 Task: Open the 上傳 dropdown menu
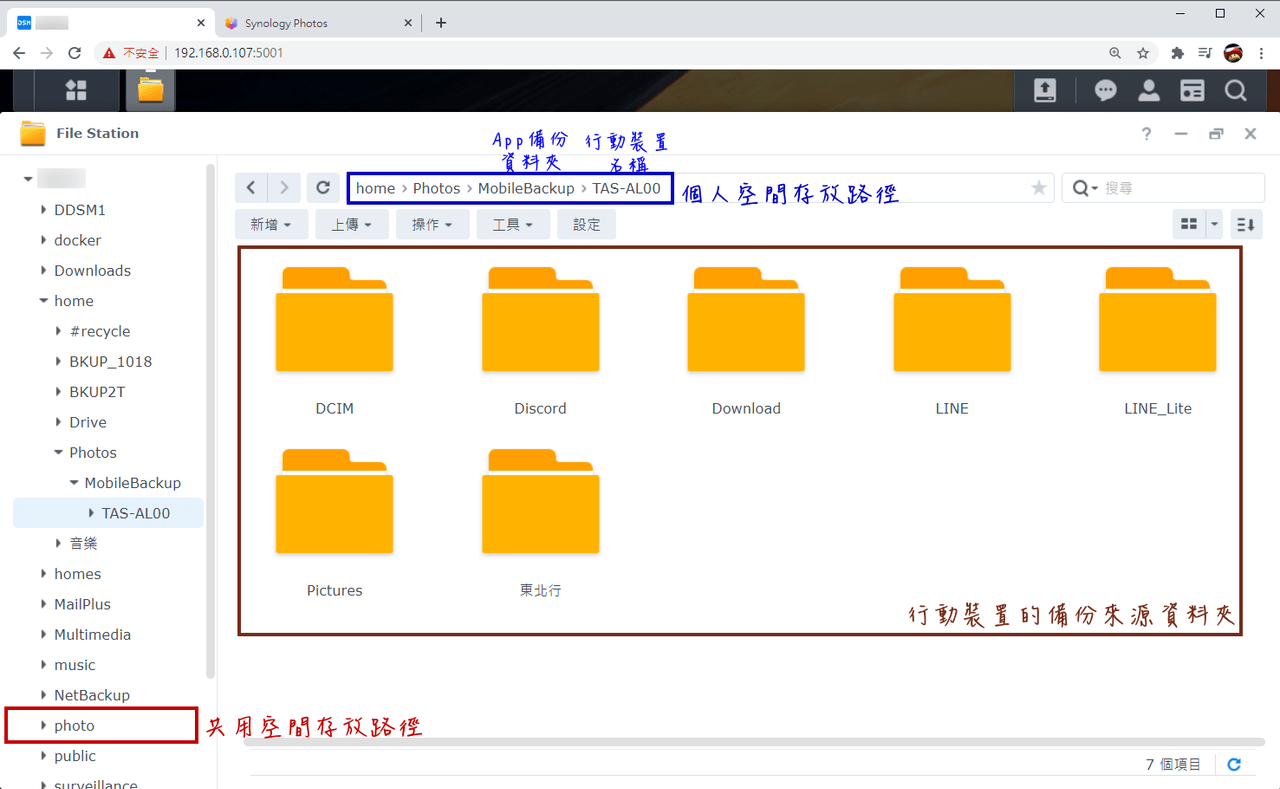(351, 224)
